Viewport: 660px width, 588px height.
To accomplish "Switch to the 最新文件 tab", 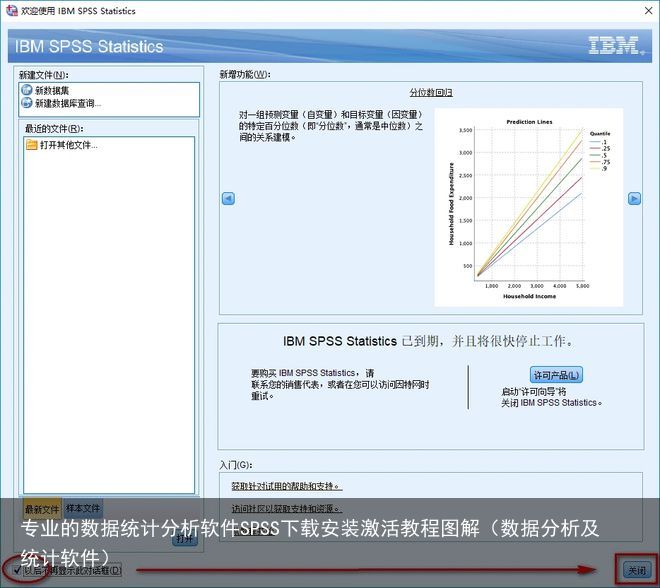I will click(42, 509).
